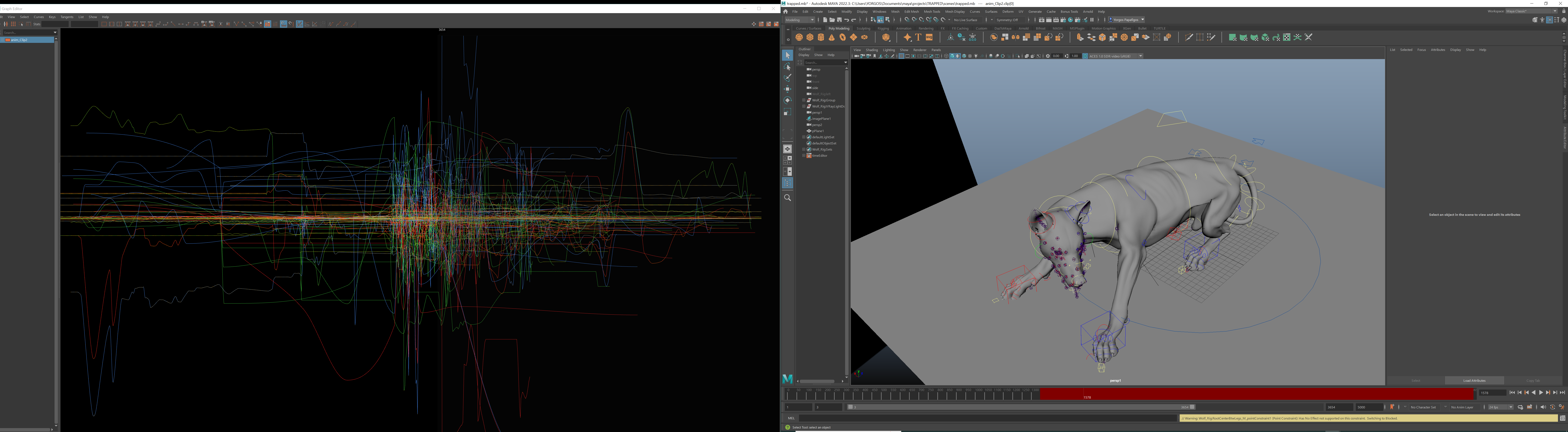The image size is (1568, 432).
Task: Open the Modeling menu set dropdown
Action: tap(799, 20)
